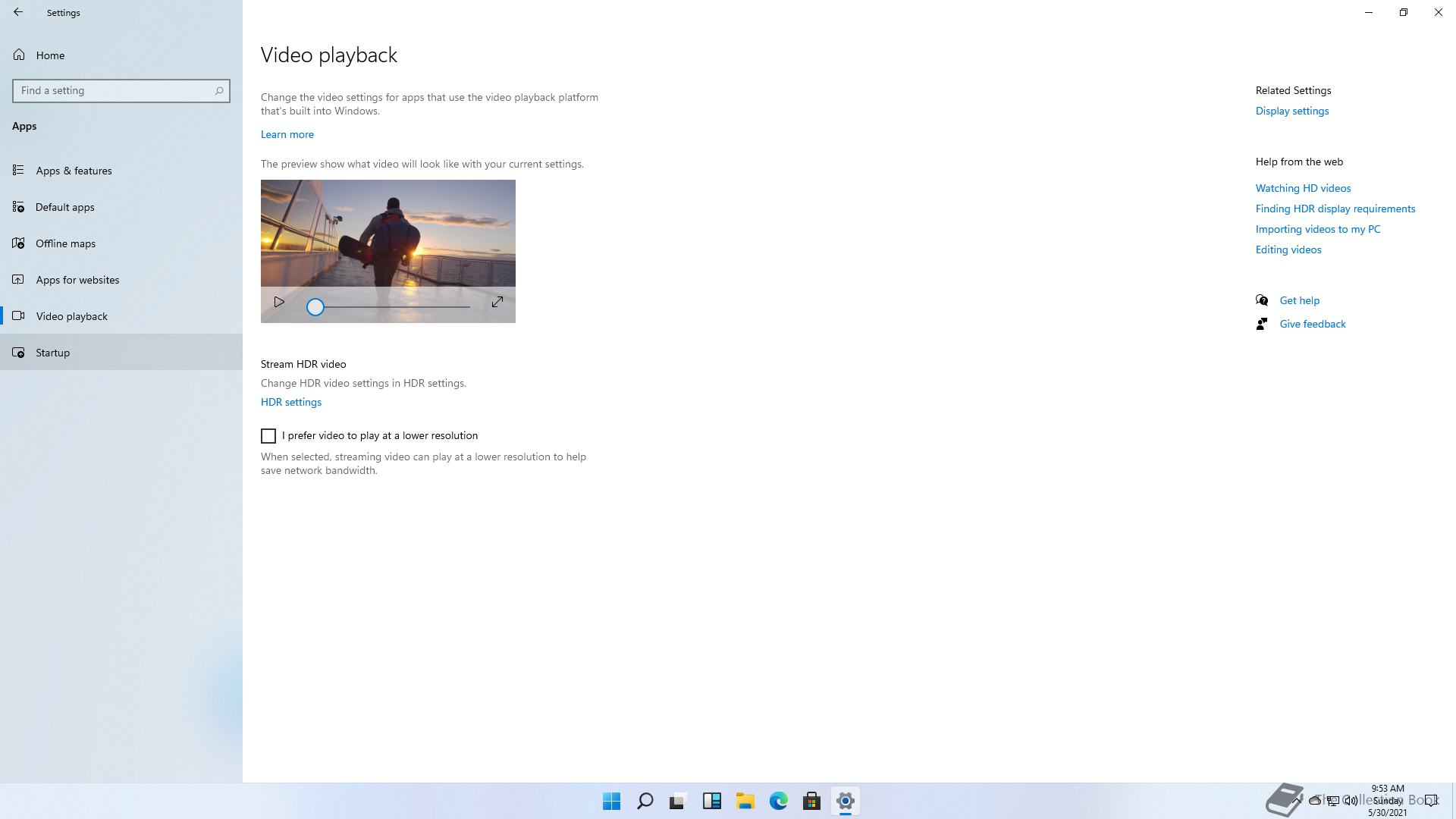The image size is (1456, 819).
Task: Enable prefer video at lower resolution checkbox
Action: click(268, 436)
